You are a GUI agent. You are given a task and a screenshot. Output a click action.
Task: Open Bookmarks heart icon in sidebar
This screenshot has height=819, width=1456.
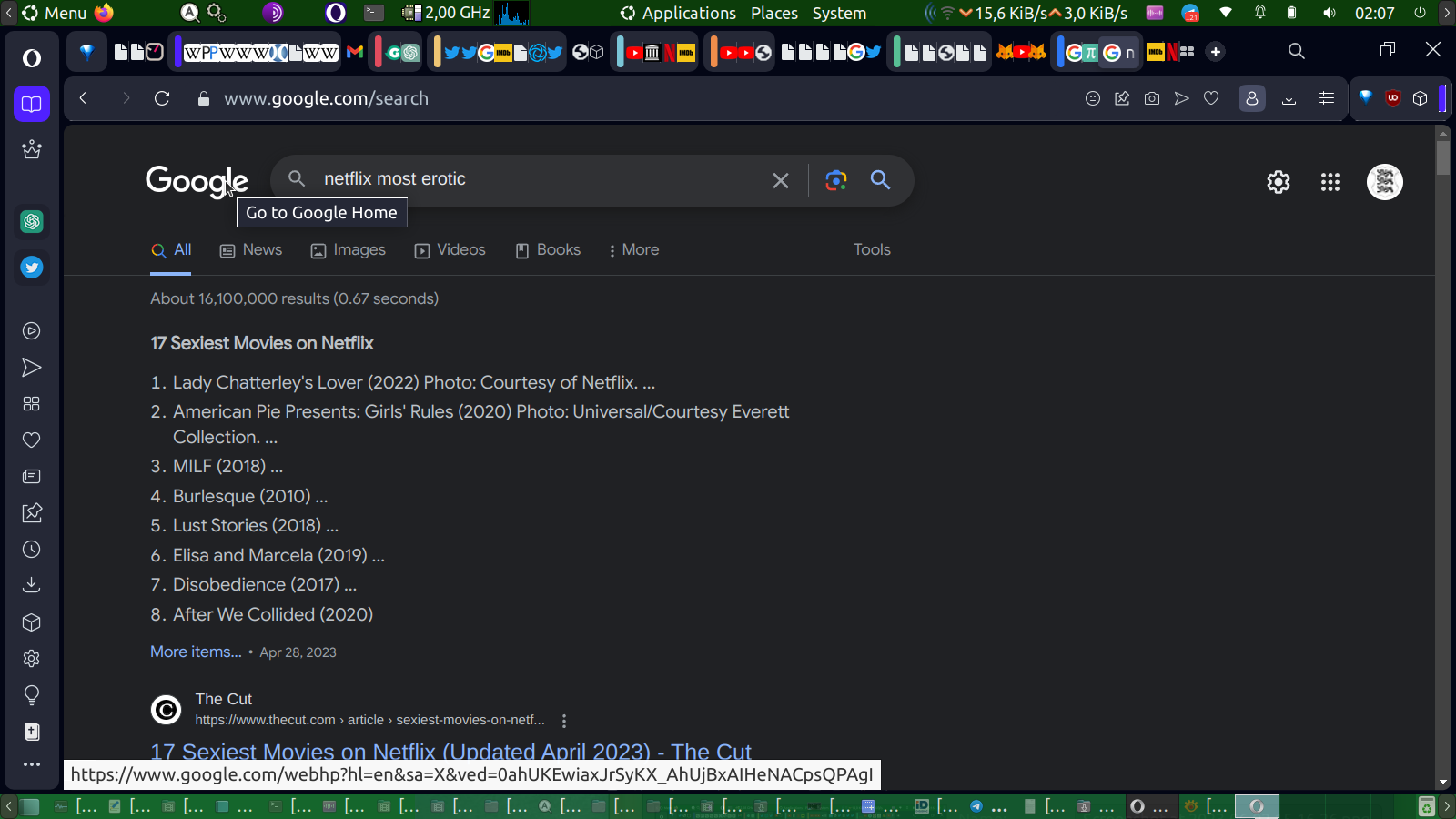point(32,440)
